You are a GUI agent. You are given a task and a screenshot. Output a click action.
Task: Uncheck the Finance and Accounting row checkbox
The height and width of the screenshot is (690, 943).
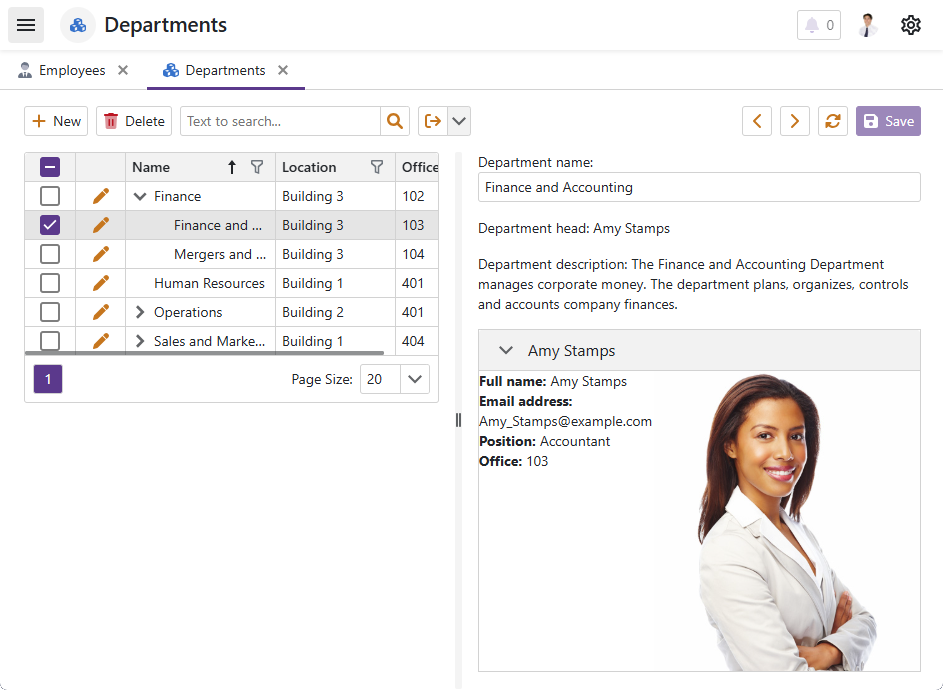tap(50, 225)
